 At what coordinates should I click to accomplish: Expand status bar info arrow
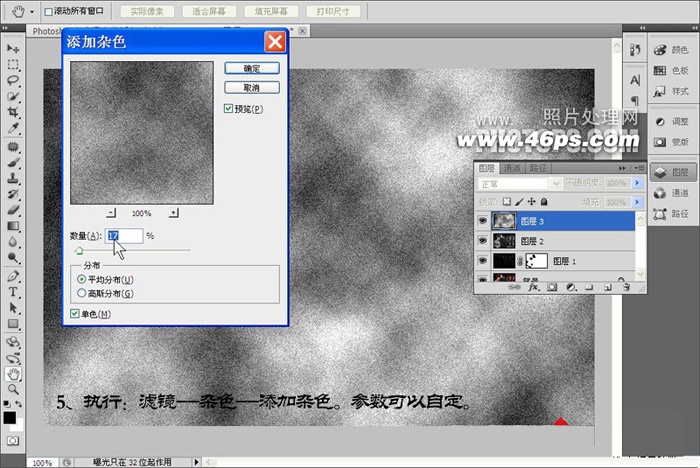196,462
